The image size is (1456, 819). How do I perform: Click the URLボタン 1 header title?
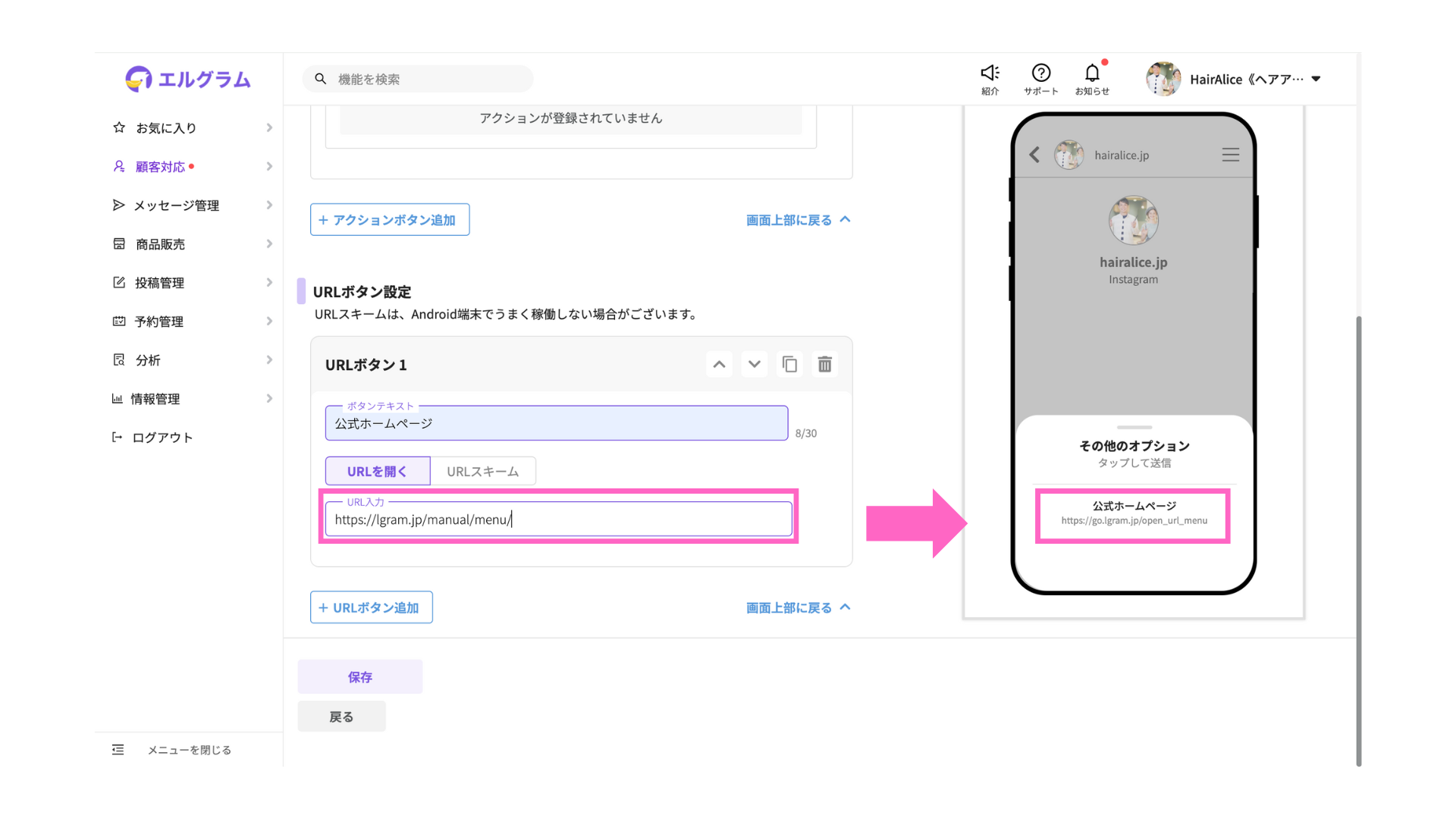tap(366, 365)
